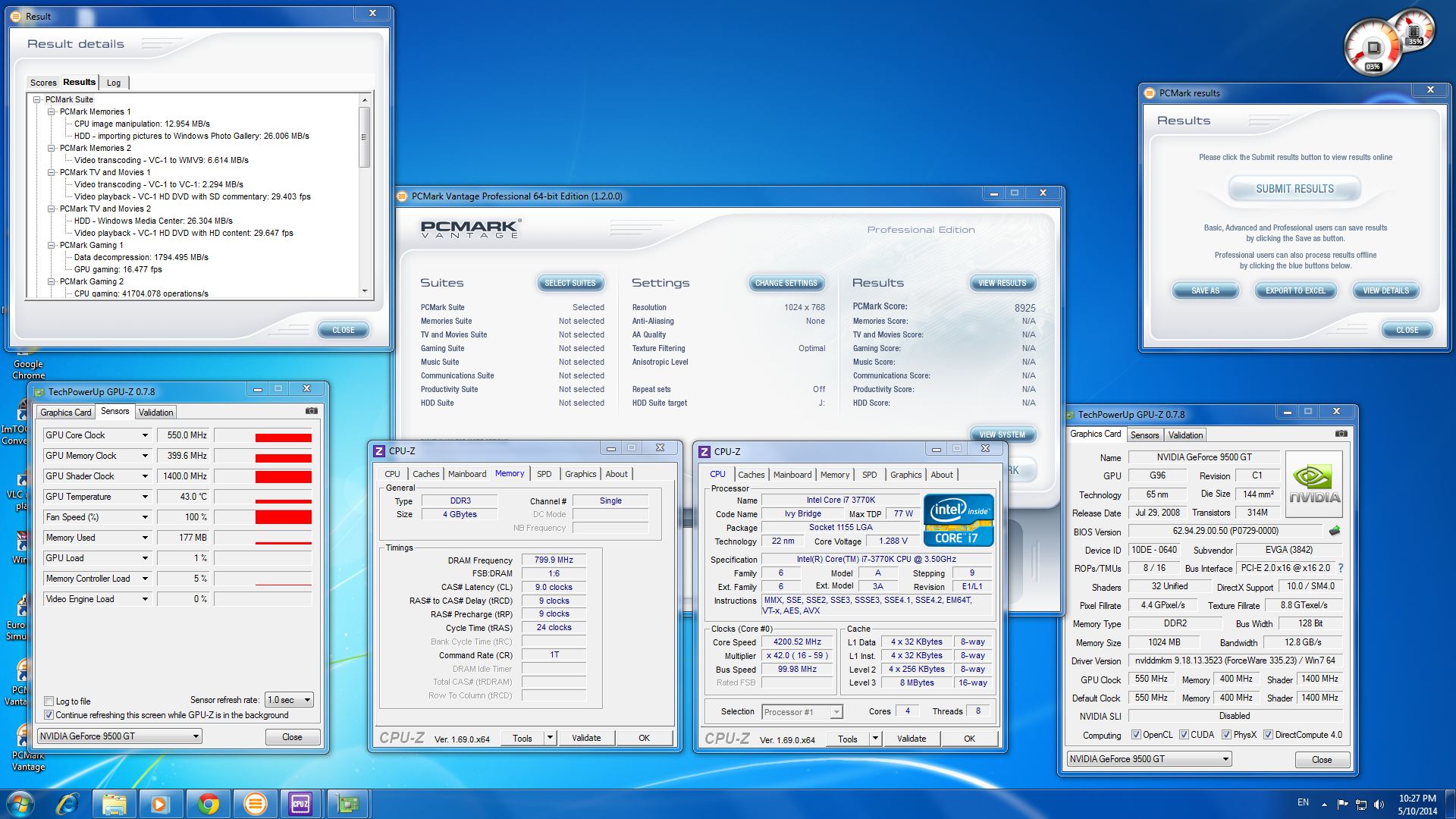Click the VIEW SYSTEM button in PCMark Vantage
The image size is (1456, 819).
(x=1002, y=435)
